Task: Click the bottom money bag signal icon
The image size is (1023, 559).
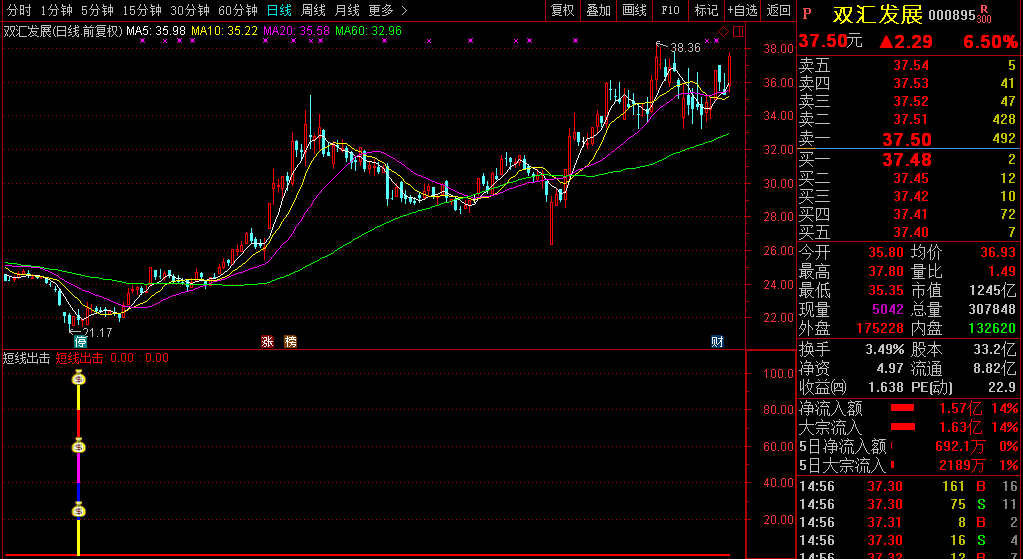Action: click(x=79, y=511)
